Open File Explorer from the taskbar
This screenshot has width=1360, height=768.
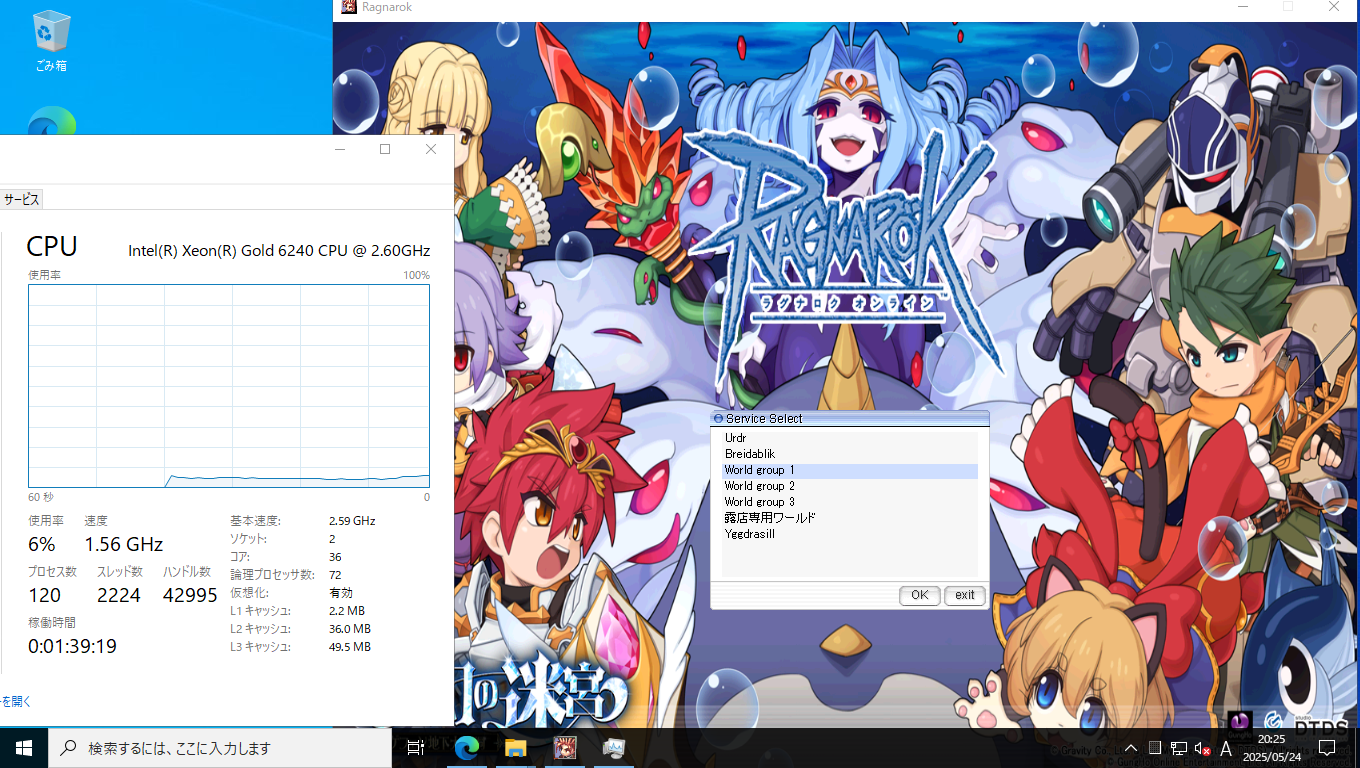pos(515,748)
